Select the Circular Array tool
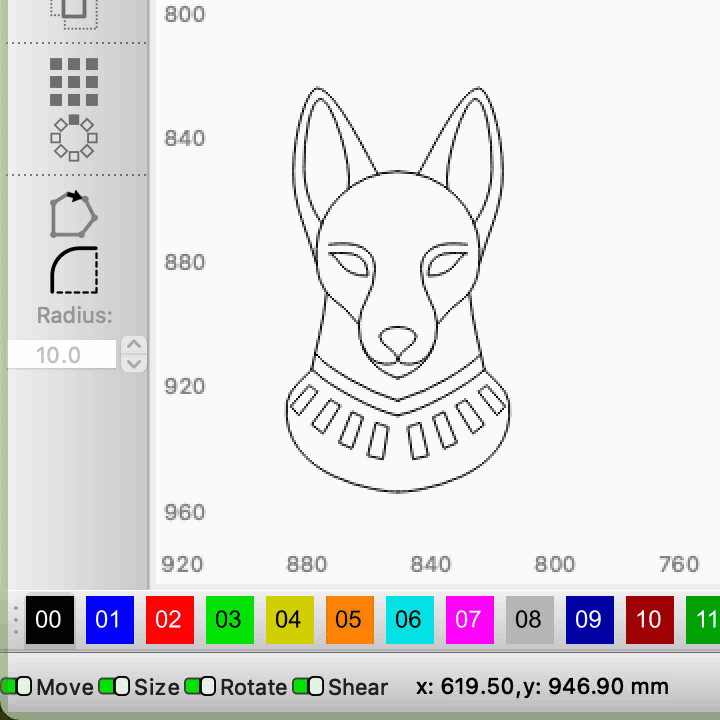Viewport: 720px width, 720px height. coord(74,137)
